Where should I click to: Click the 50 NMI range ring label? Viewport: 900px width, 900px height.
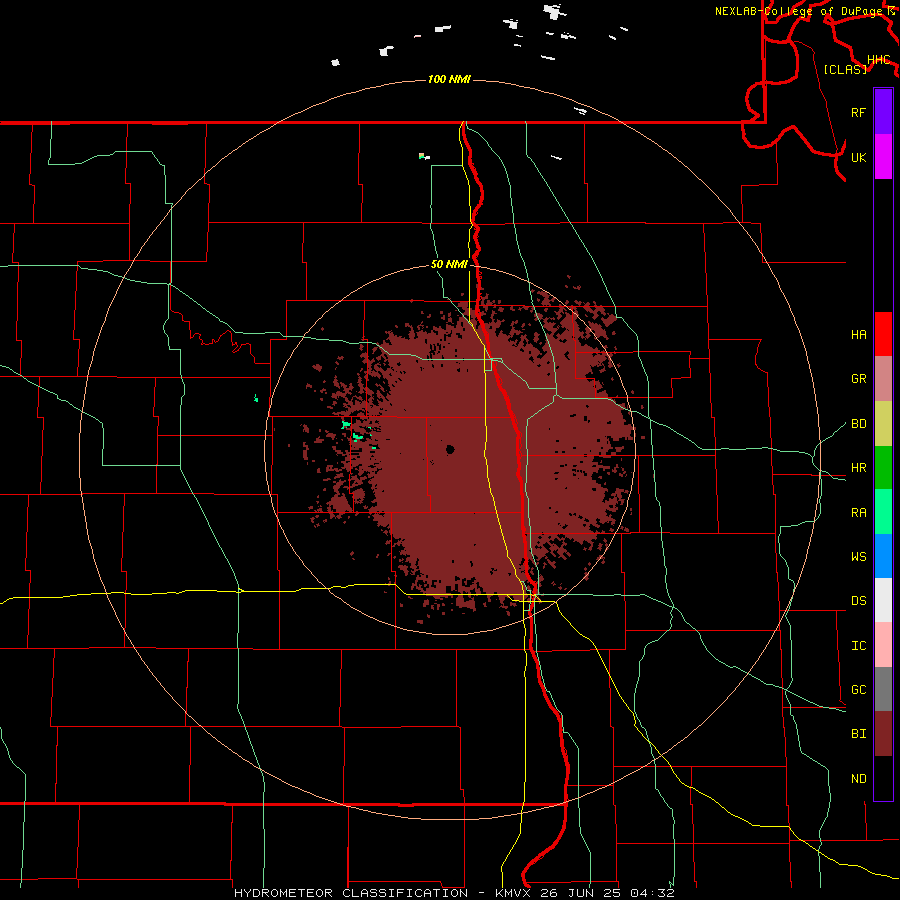(x=449, y=265)
